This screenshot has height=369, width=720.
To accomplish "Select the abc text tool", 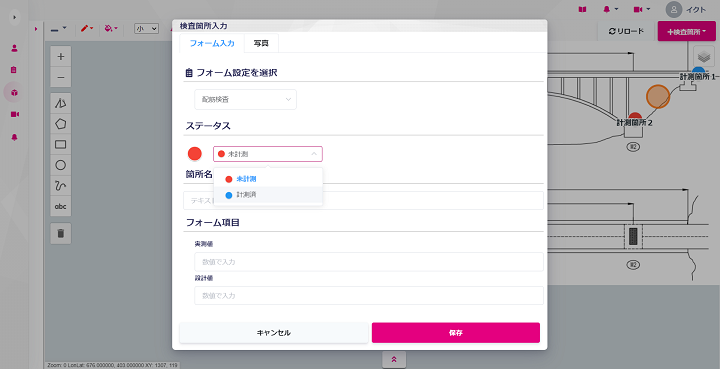I will [61, 207].
